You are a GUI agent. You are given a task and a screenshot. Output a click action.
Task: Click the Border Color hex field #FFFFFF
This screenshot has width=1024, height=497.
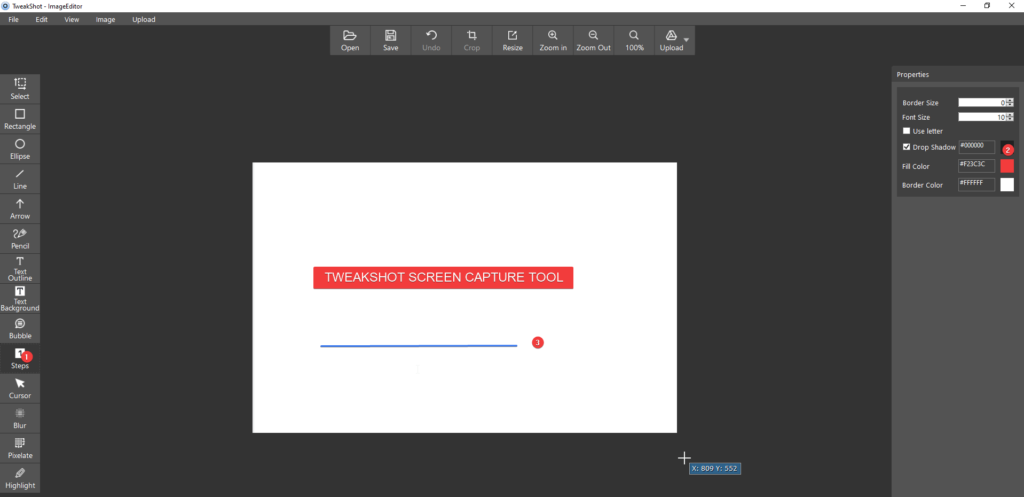[x=976, y=185]
